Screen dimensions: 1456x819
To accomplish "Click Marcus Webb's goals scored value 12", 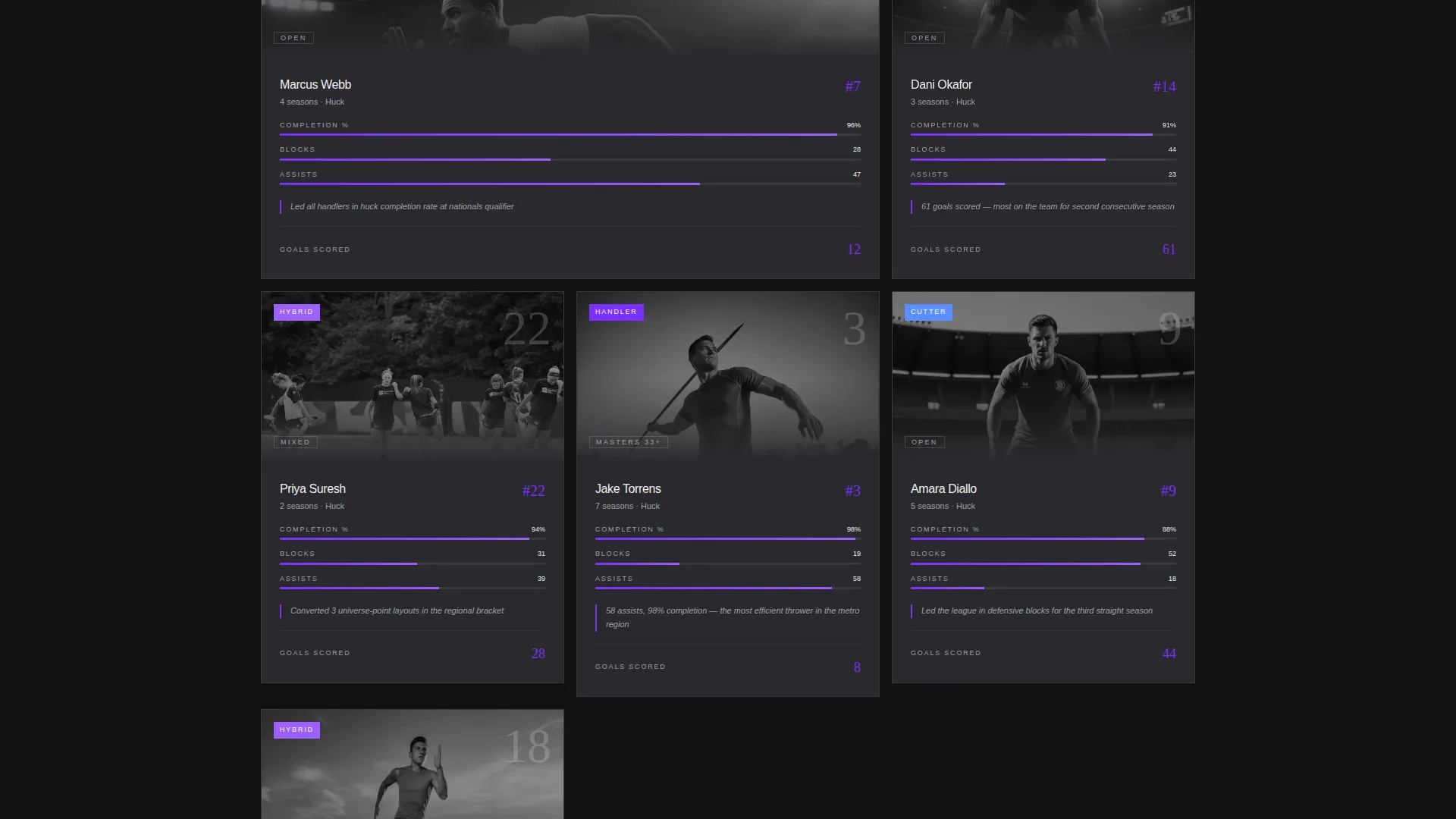I will [854, 249].
